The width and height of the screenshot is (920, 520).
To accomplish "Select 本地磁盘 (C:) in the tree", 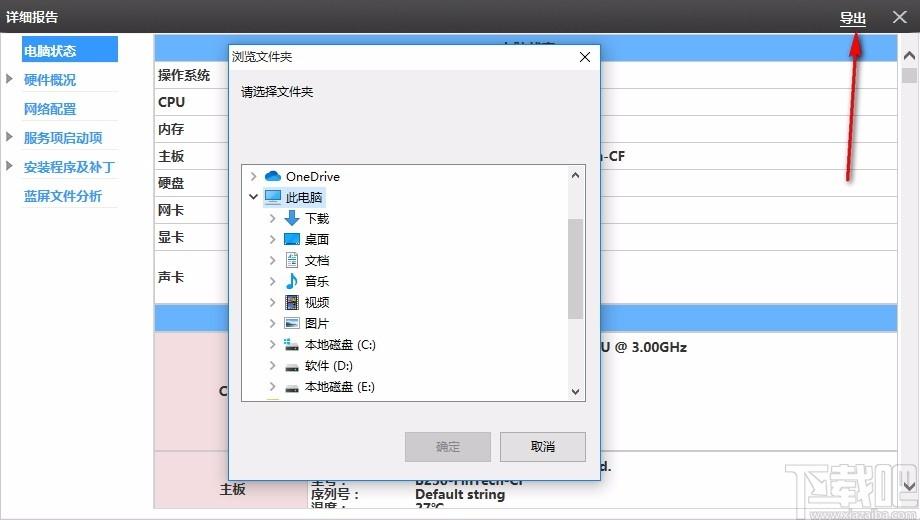I will 340,345.
